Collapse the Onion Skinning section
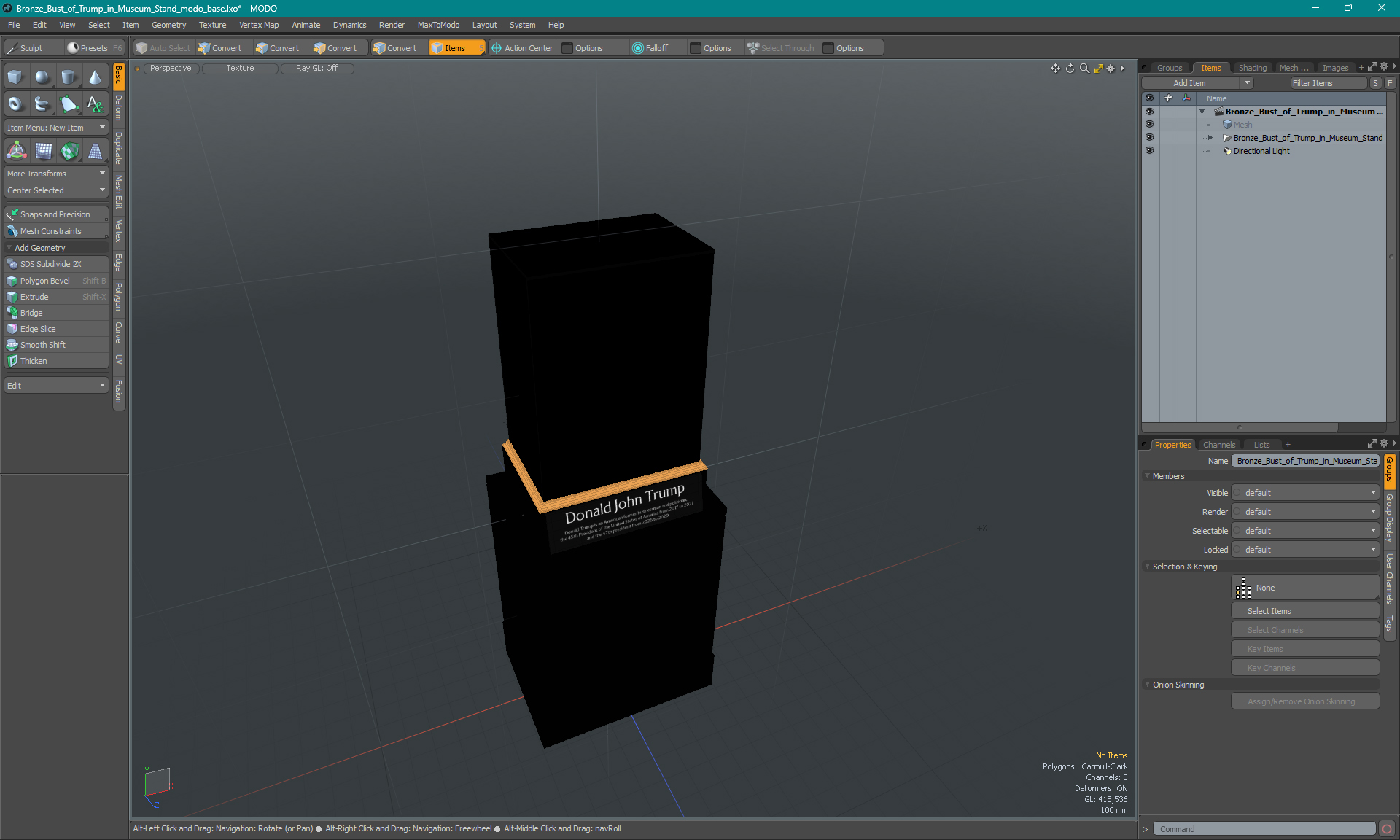 pos(1147,685)
